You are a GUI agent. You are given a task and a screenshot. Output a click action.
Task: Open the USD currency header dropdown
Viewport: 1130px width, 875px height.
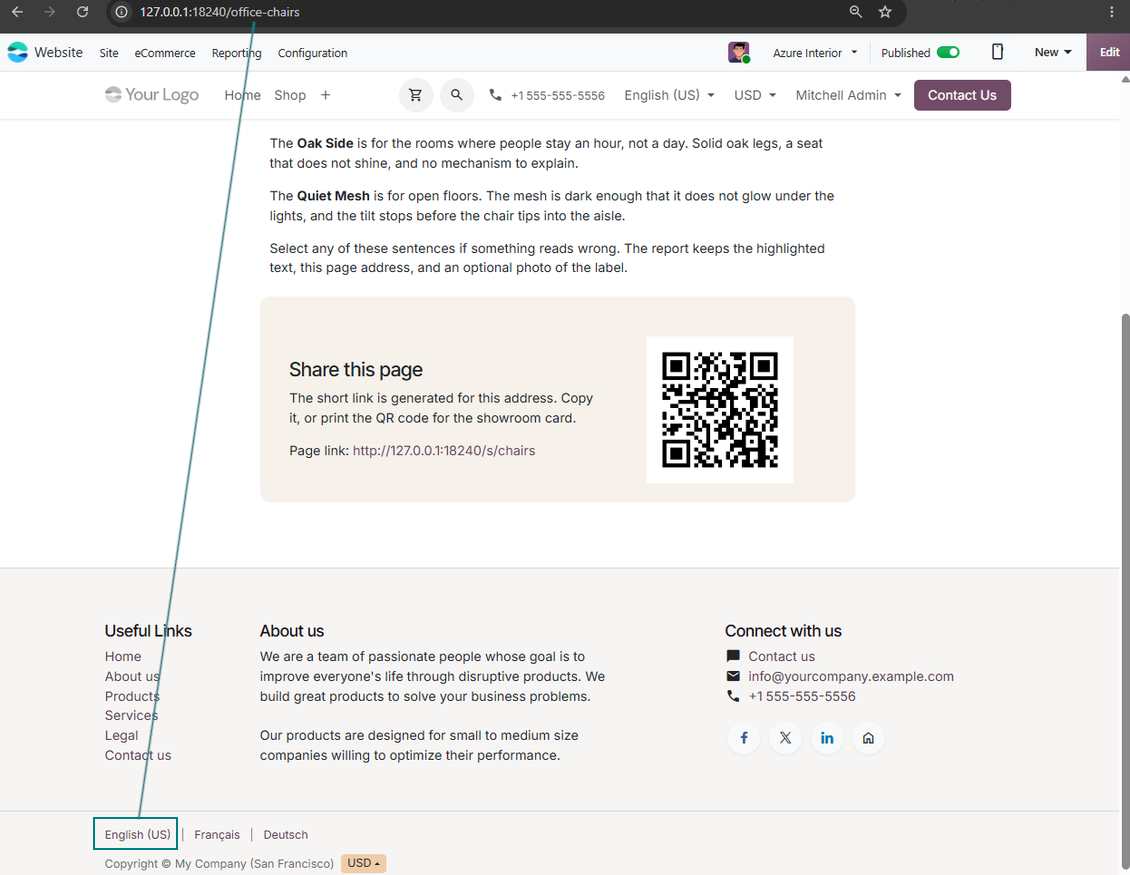pyautogui.click(x=755, y=95)
